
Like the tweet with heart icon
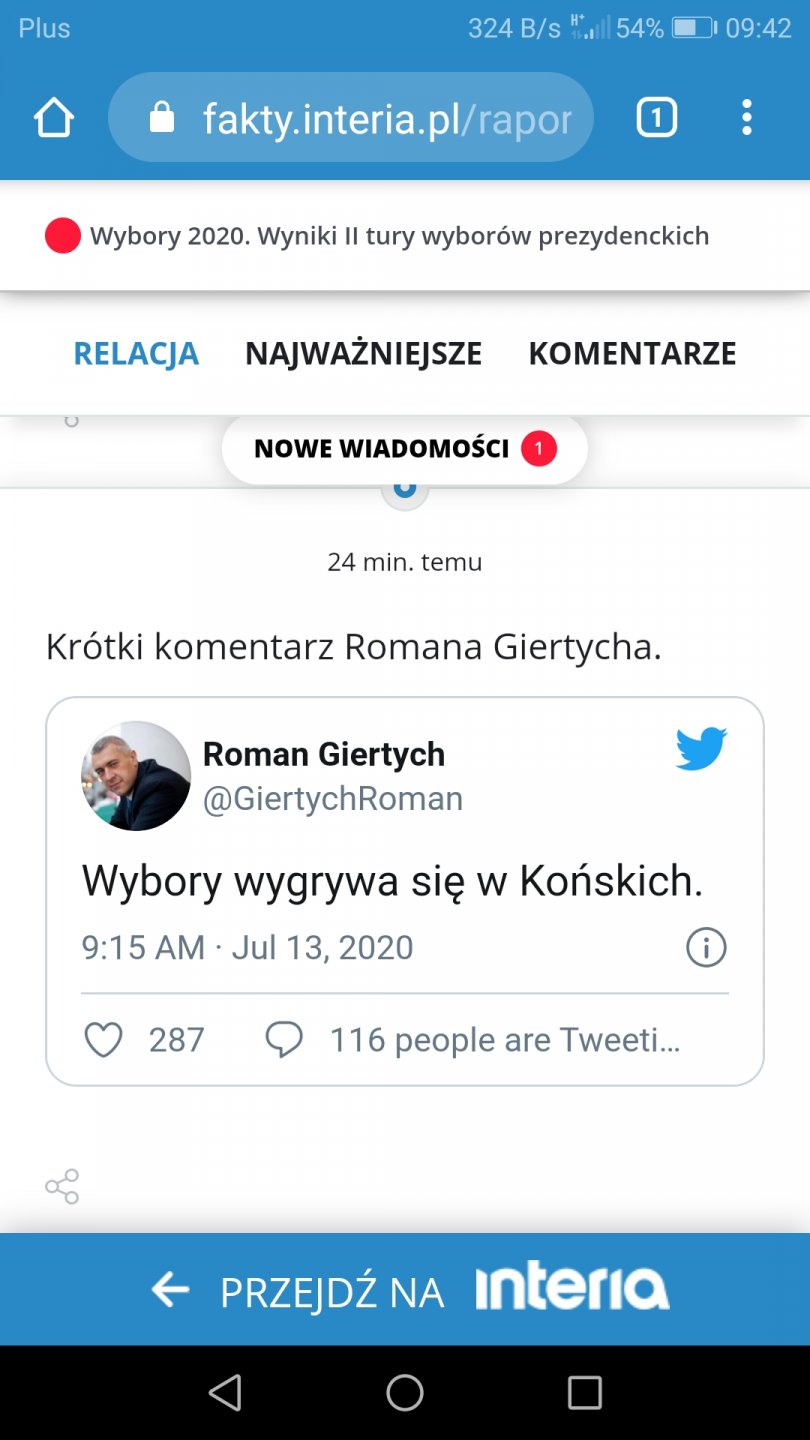[103, 1040]
